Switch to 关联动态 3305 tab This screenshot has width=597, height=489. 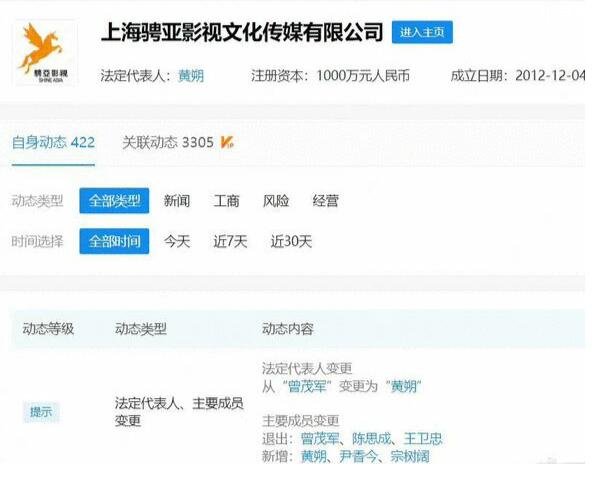tap(168, 142)
